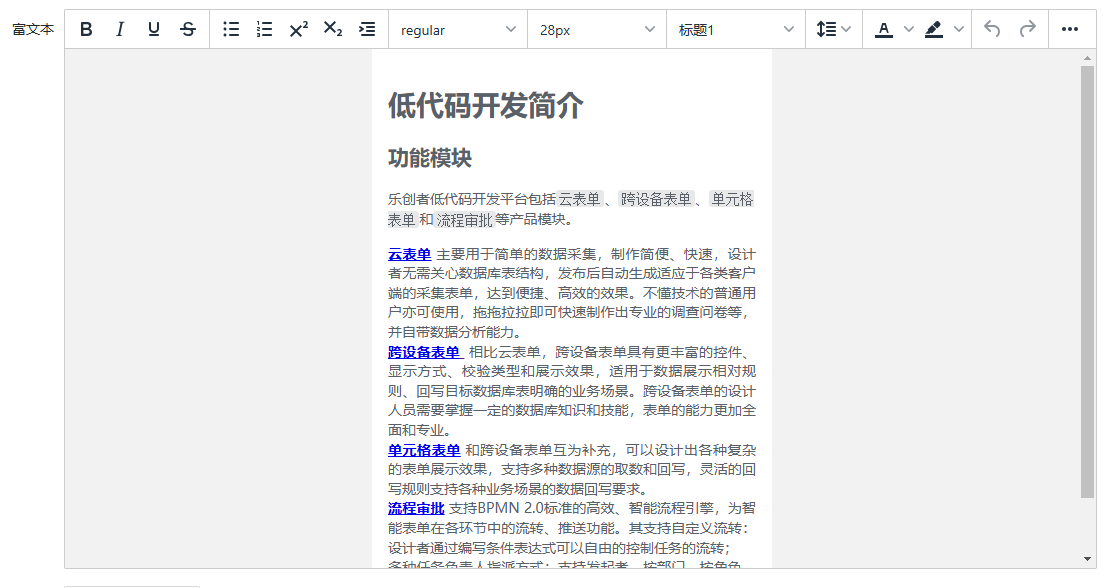Click the scrollbar down arrow

pos(1088,559)
